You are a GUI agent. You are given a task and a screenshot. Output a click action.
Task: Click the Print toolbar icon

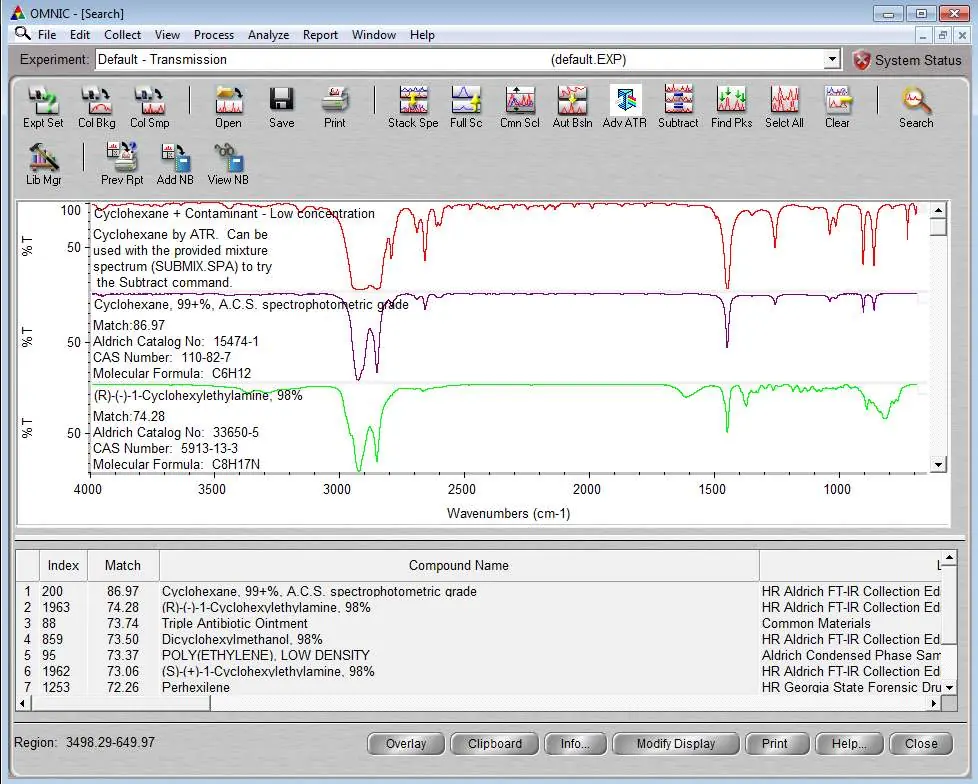pos(335,107)
